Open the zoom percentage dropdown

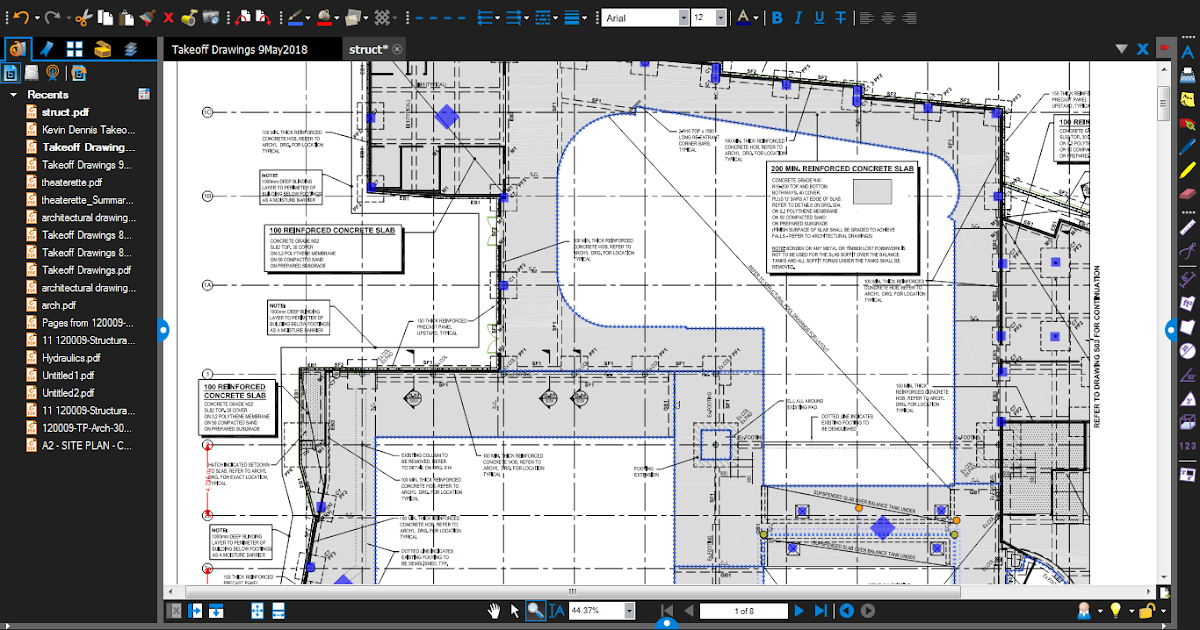pos(628,610)
